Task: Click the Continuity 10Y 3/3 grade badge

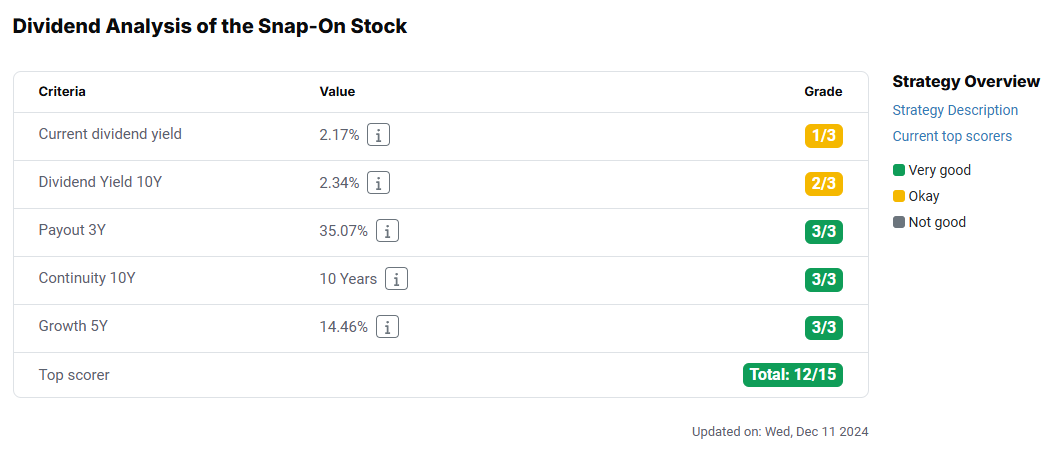Action: click(x=824, y=280)
